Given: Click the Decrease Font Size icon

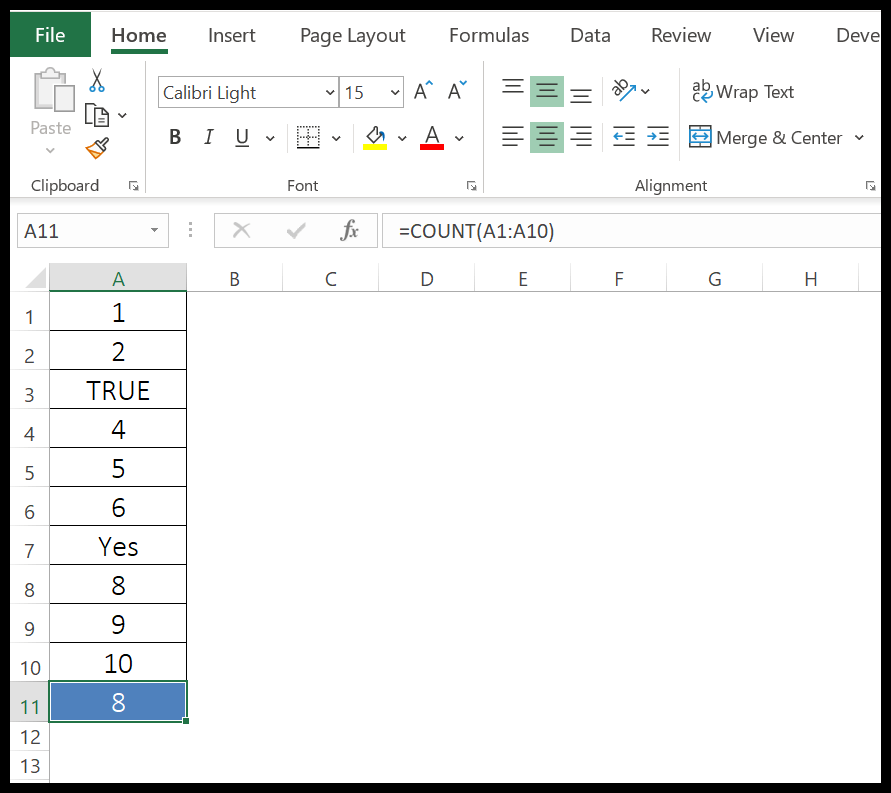Looking at the screenshot, I should (455, 89).
